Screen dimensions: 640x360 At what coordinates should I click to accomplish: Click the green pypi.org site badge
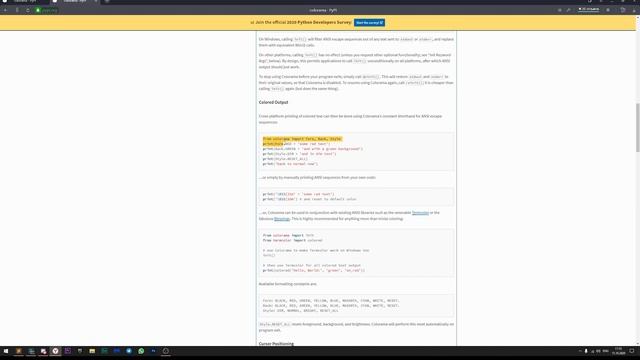pyautogui.click(x=46, y=10)
